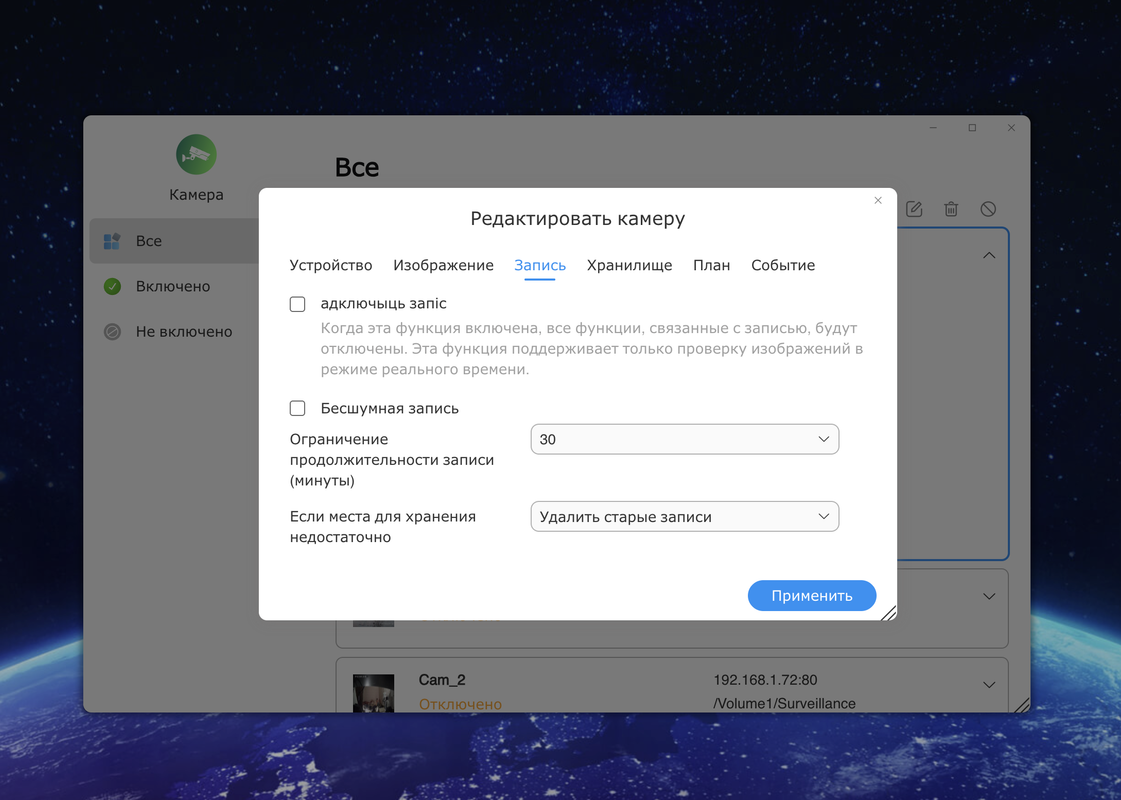Click the disable camera circle-slash icon
The width and height of the screenshot is (1121, 800).
(988, 209)
